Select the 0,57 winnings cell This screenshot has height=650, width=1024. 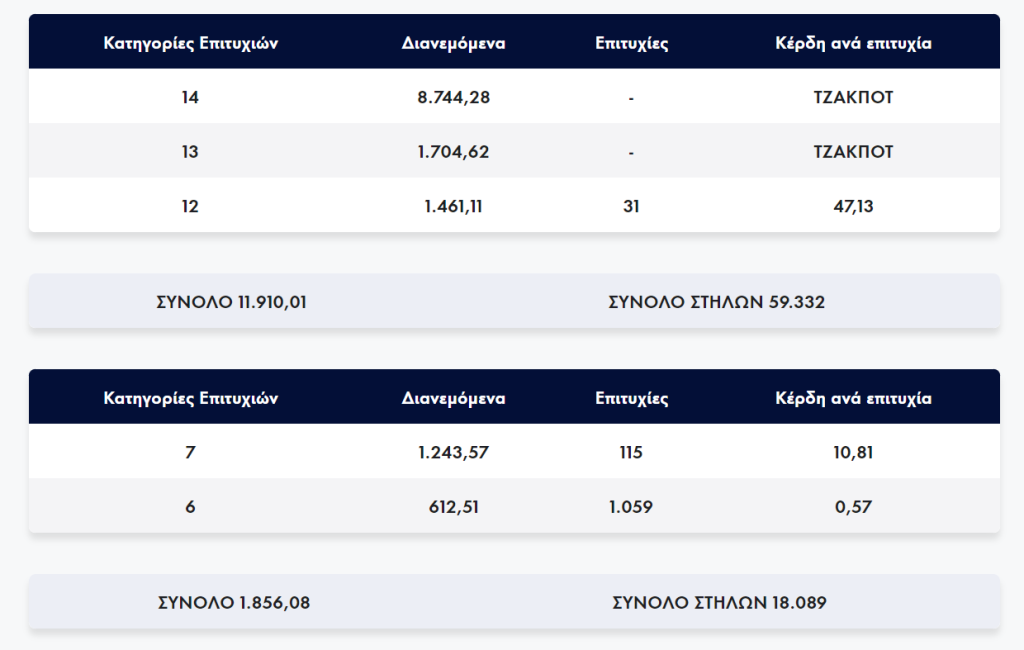(x=853, y=507)
